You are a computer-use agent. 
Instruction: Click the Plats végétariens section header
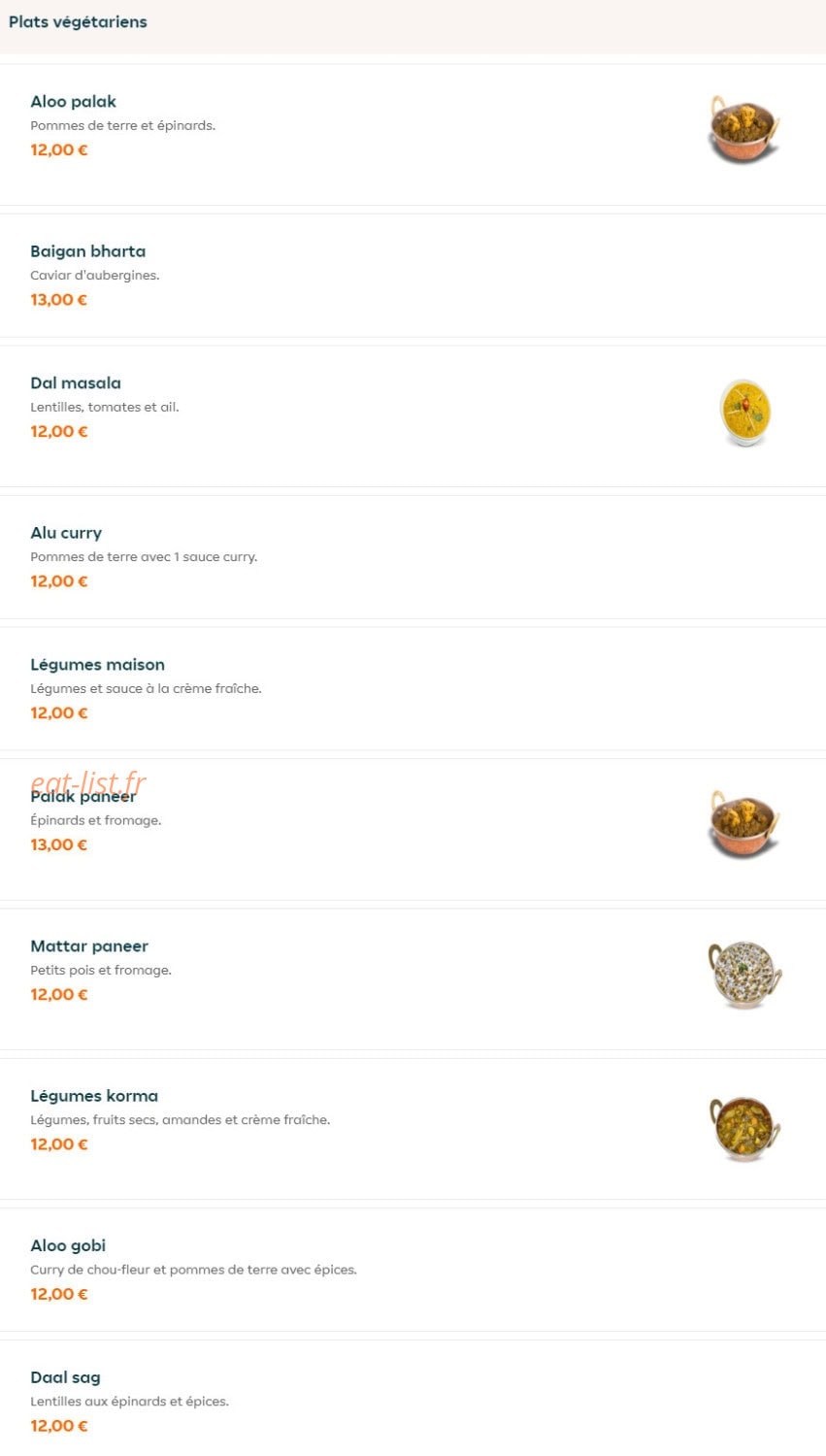pos(78,21)
